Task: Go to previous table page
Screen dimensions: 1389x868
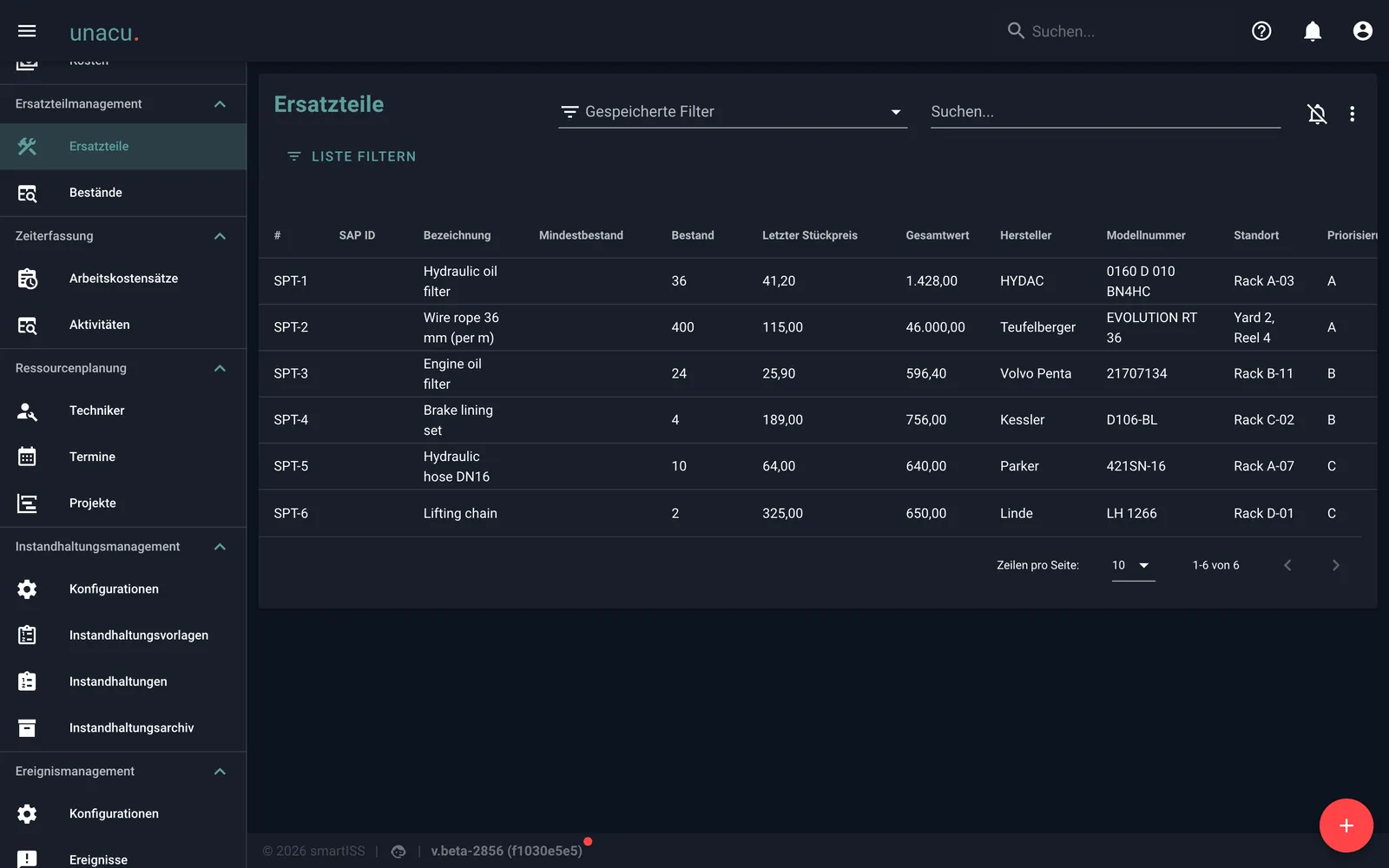Action: point(1287,565)
